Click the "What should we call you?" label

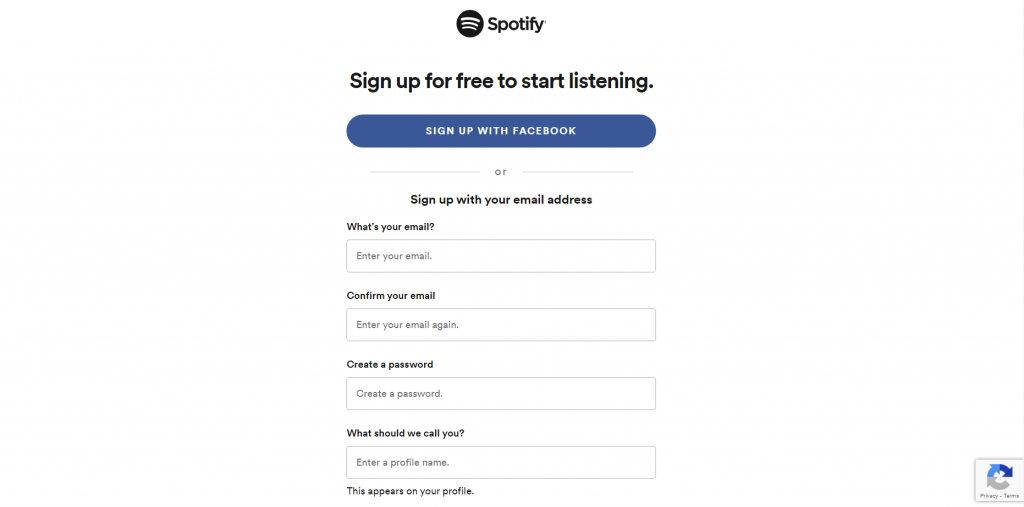coord(406,433)
